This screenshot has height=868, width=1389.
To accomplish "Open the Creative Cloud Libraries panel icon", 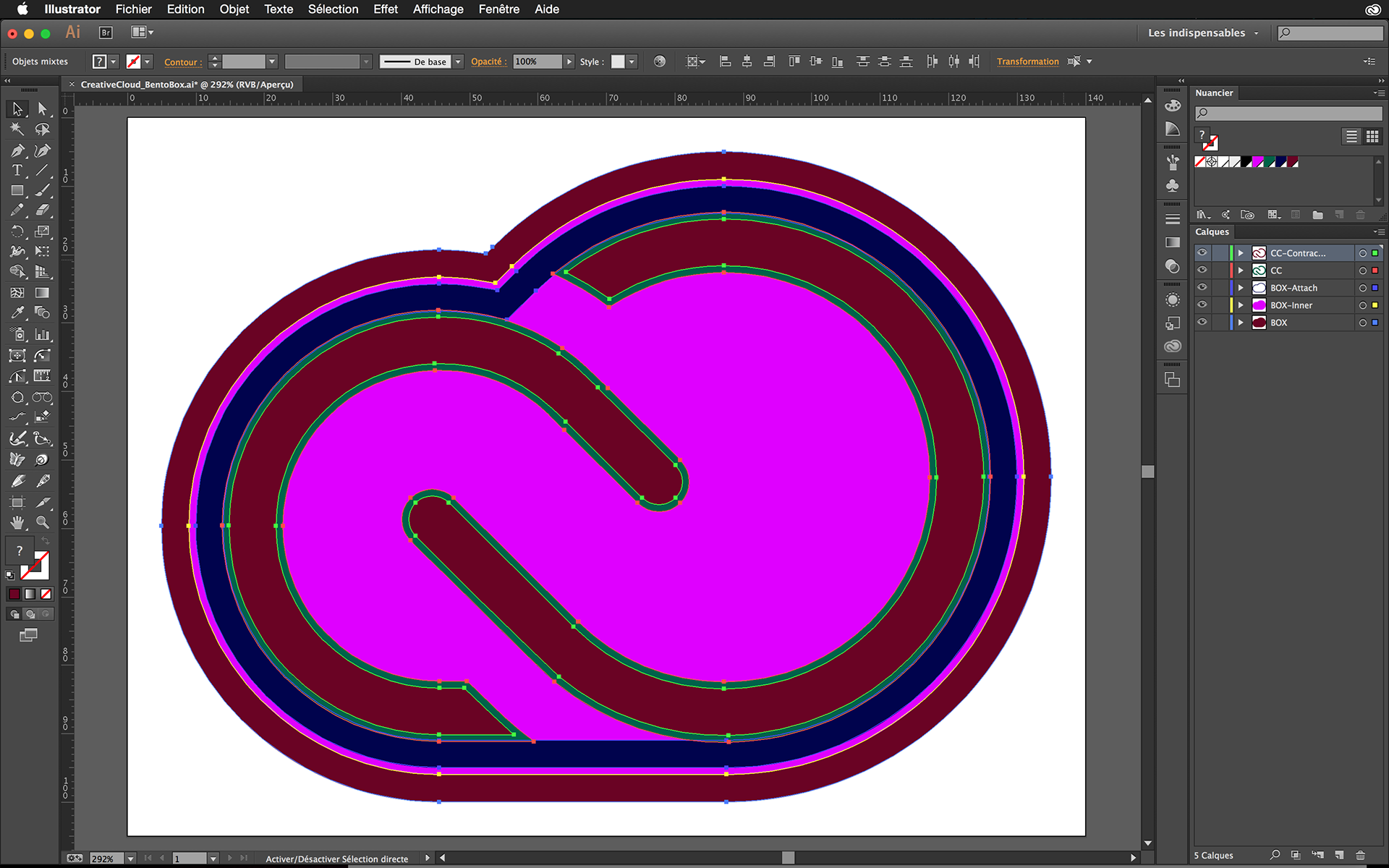I will click(x=1173, y=346).
